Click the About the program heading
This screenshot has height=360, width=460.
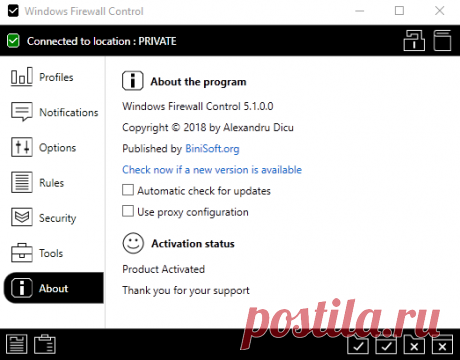pos(198,82)
